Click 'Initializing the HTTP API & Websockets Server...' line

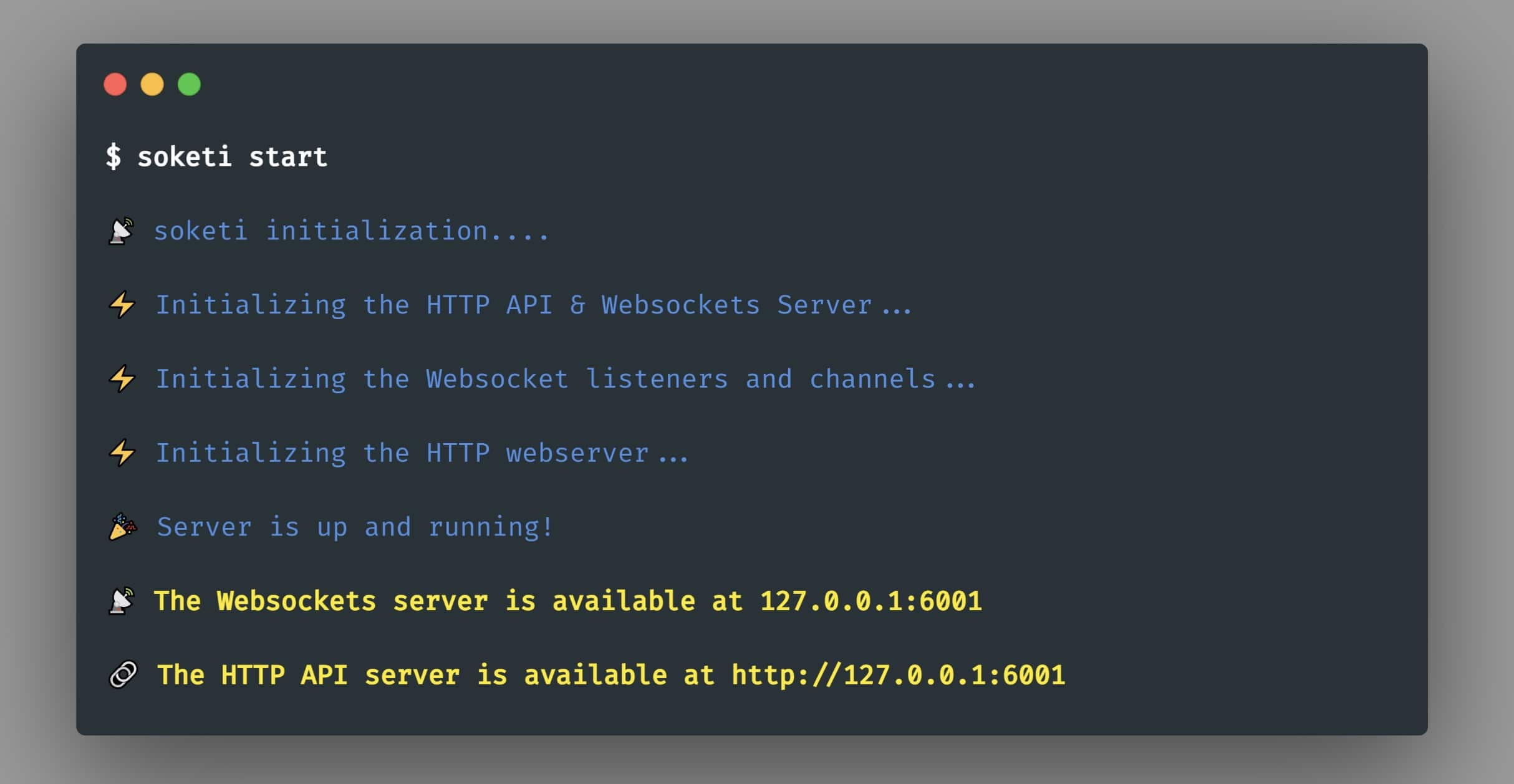[x=534, y=305]
